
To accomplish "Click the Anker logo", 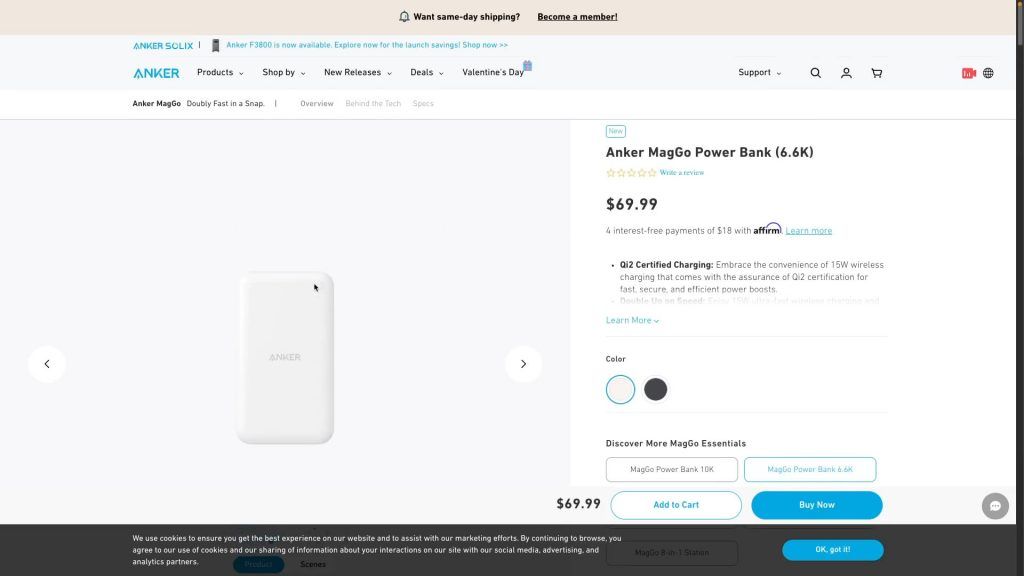I will 156,73.
